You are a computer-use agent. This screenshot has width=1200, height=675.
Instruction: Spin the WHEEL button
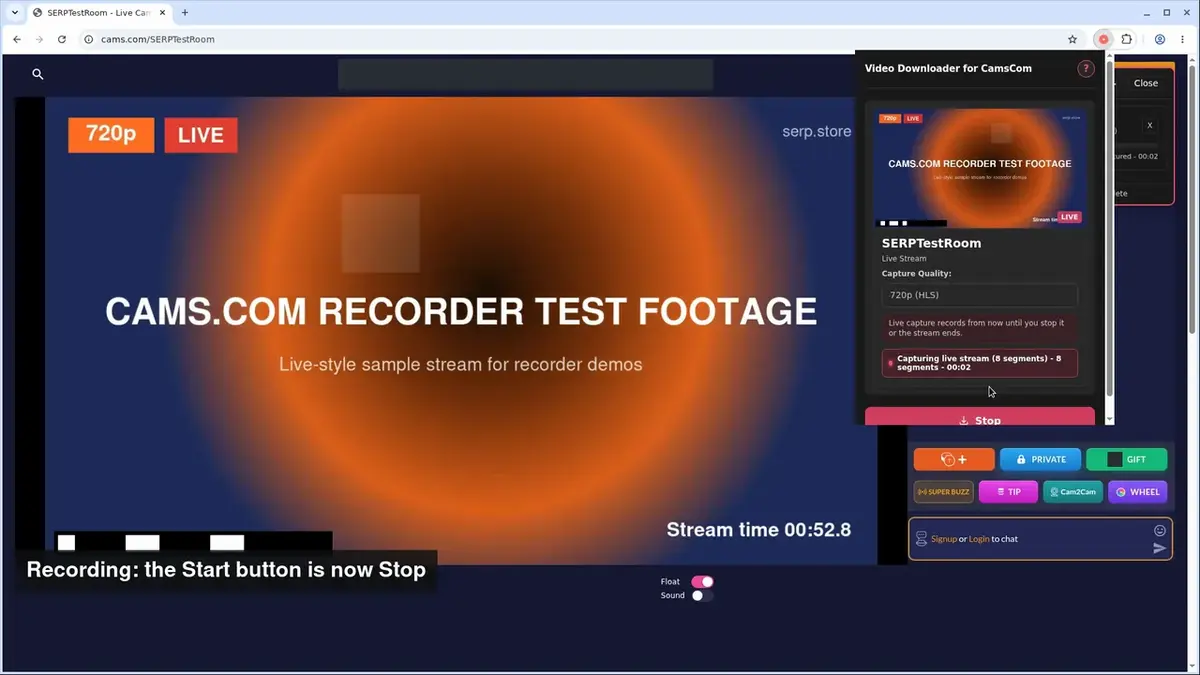pyautogui.click(x=1138, y=492)
